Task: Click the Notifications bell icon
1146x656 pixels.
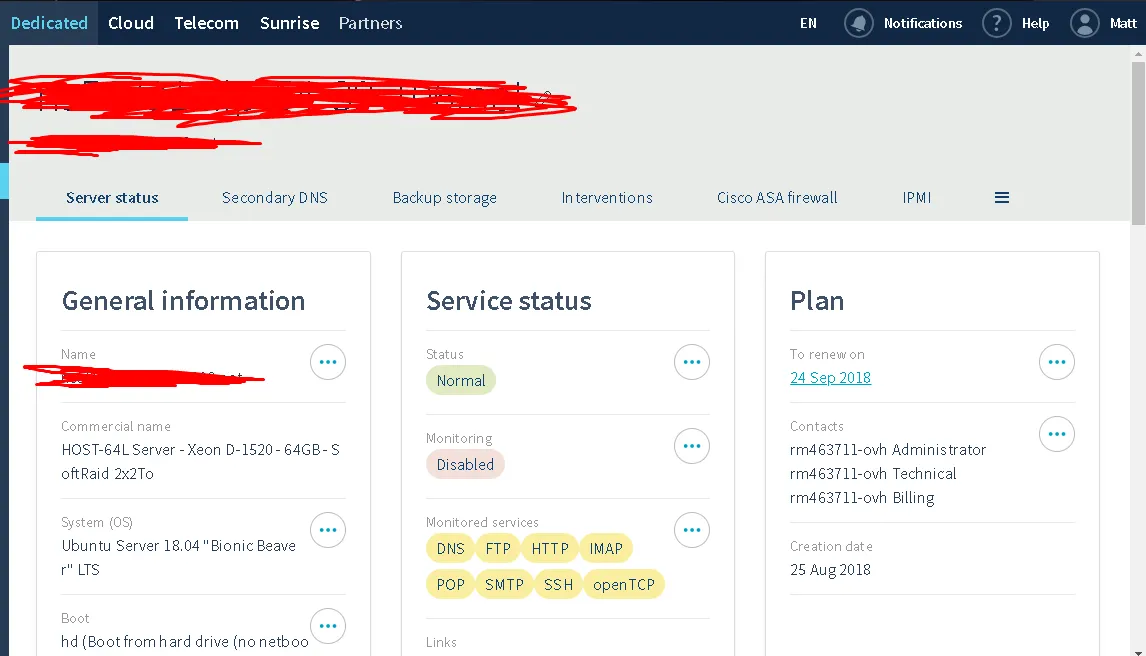Action: pyautogui.click(x=858, y=23)
